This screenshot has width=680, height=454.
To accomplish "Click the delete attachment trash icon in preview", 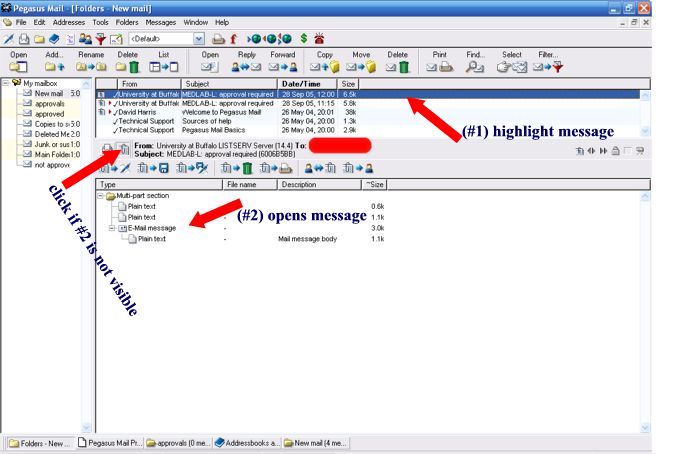I will point(236,168).
